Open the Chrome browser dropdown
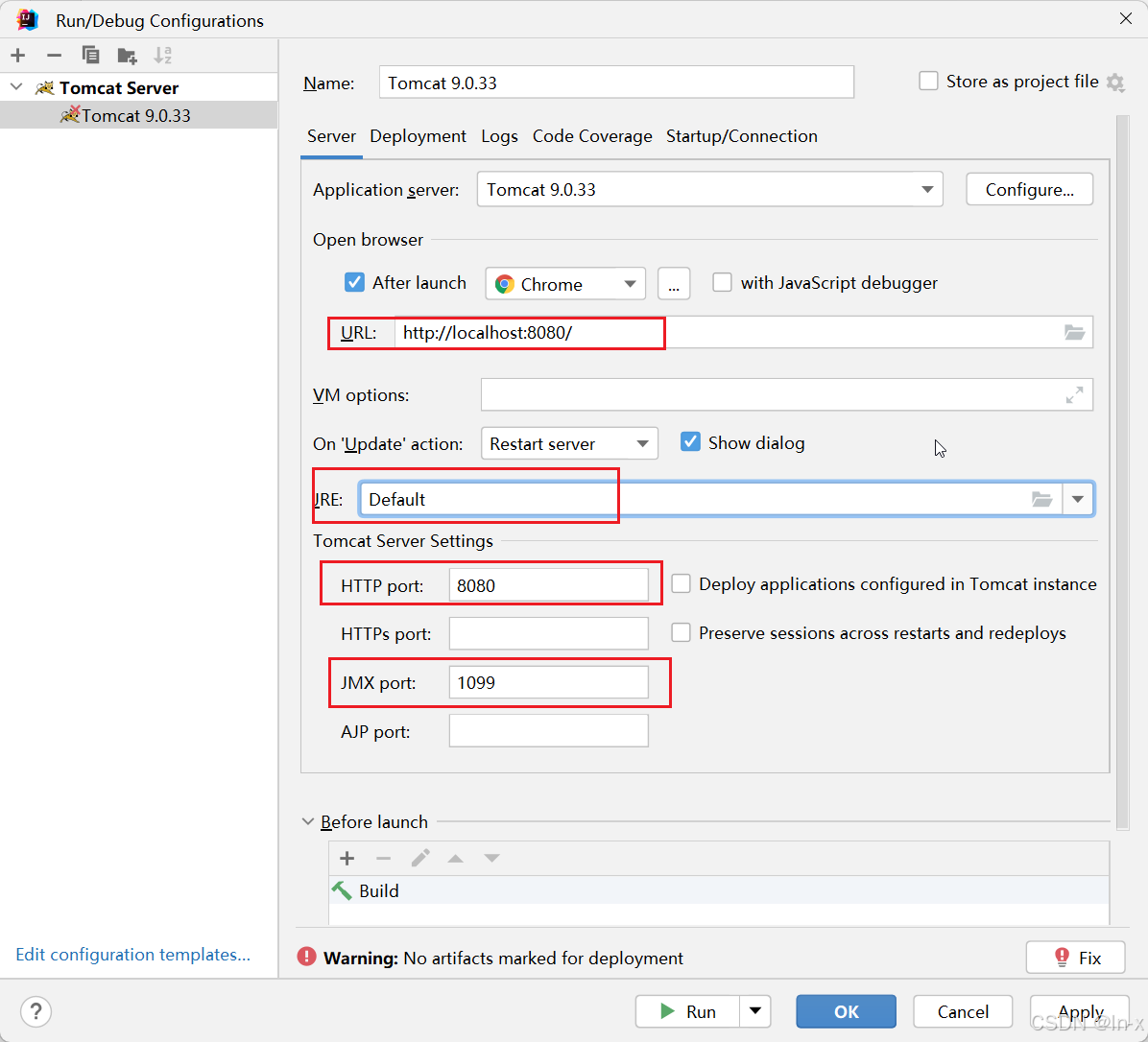Image resolution: width=1148 pixels, height=1042 pixels. (x=630, y=284)
